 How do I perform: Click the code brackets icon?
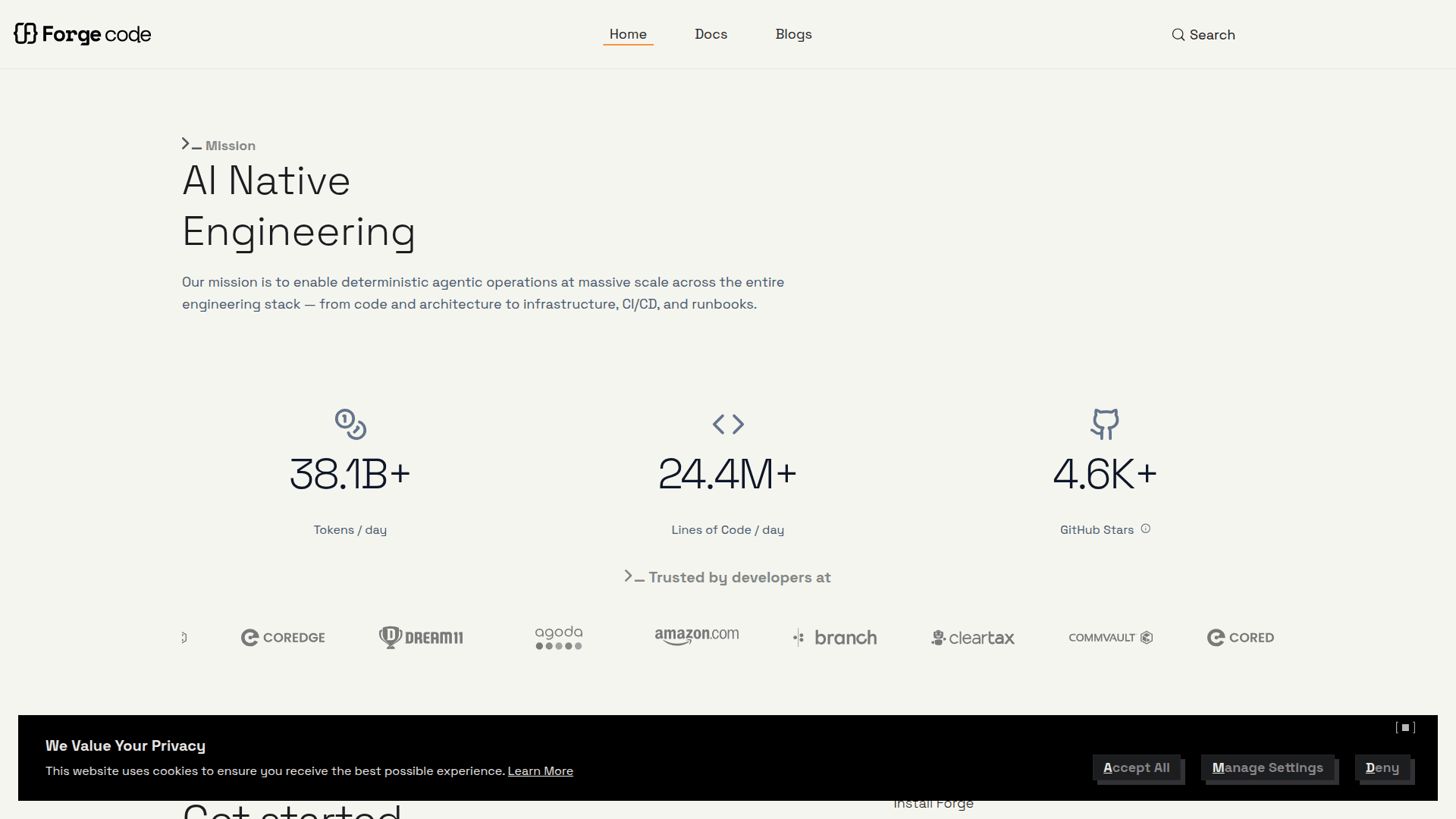(728, 424)
